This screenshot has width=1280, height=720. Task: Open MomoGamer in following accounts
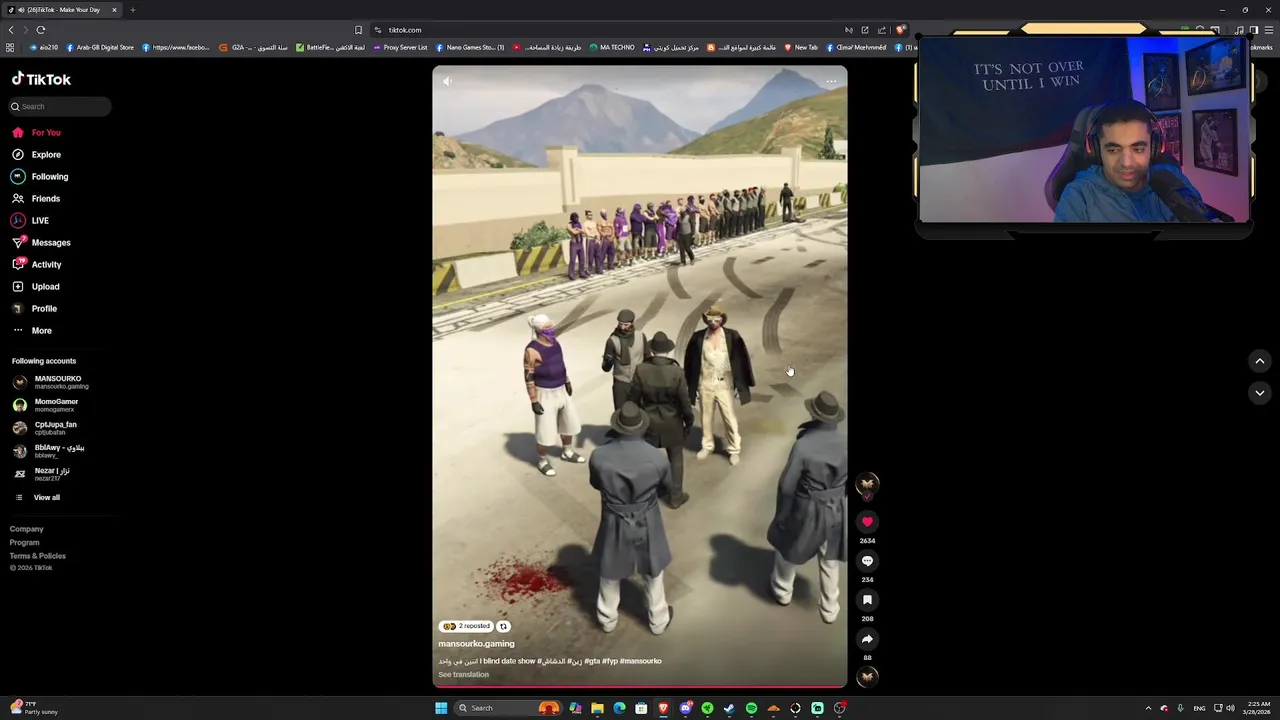46,405
